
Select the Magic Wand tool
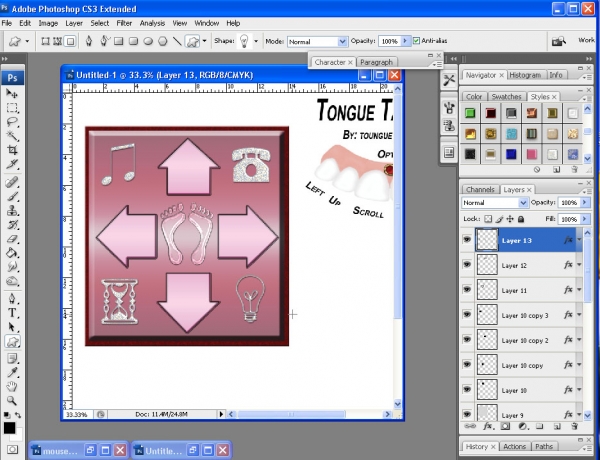pos(12,136)
